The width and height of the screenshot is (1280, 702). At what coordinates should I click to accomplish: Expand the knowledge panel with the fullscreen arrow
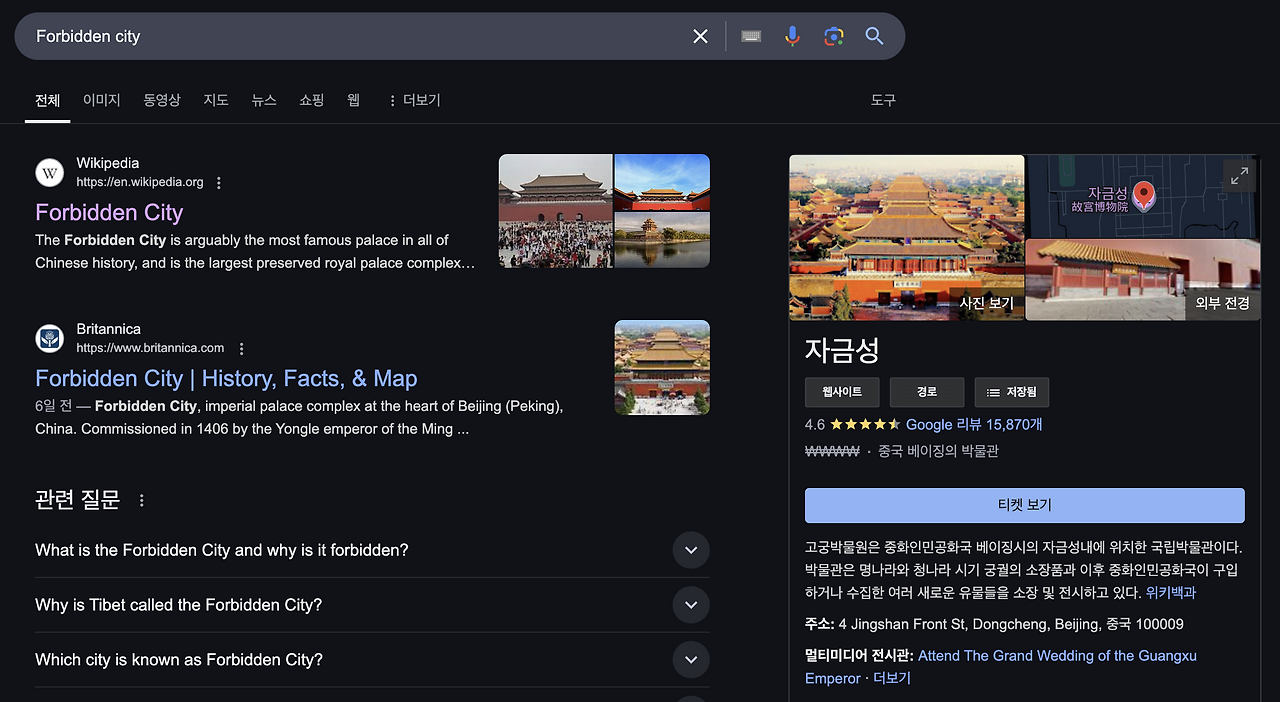(1239, 175)
